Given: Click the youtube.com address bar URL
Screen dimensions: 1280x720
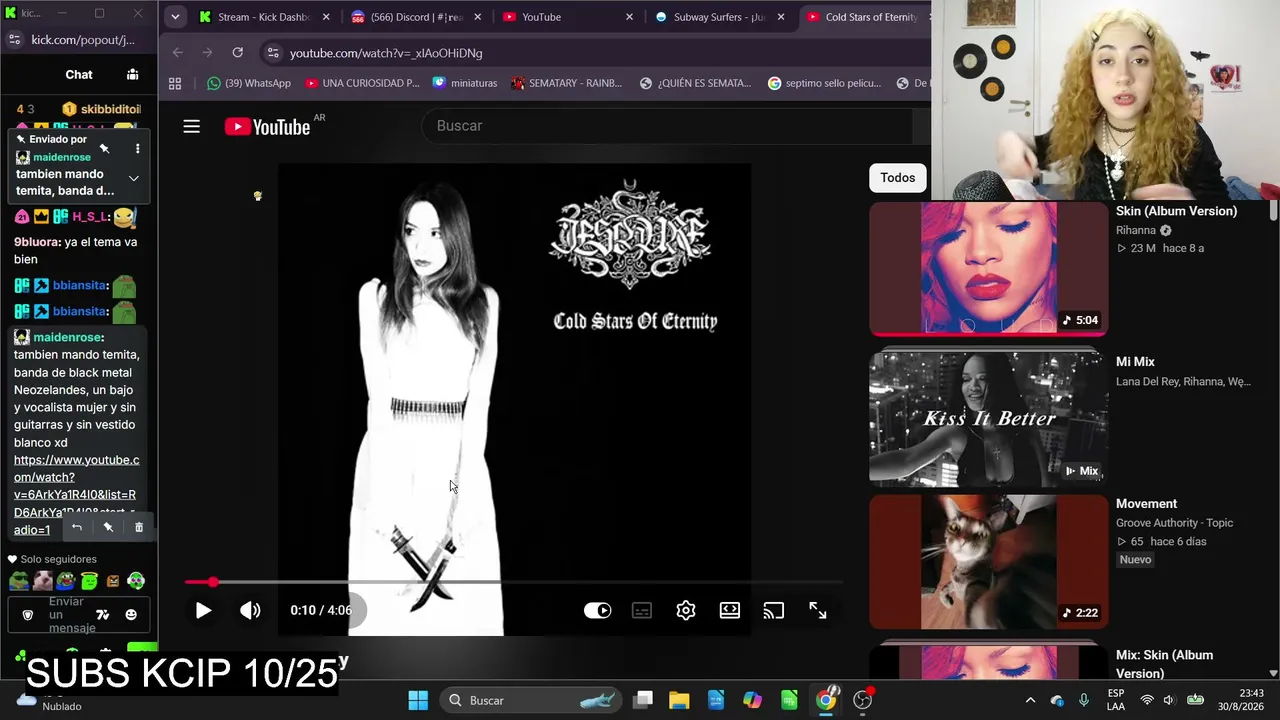Looking at the screenshot, I should pos(386,53).
